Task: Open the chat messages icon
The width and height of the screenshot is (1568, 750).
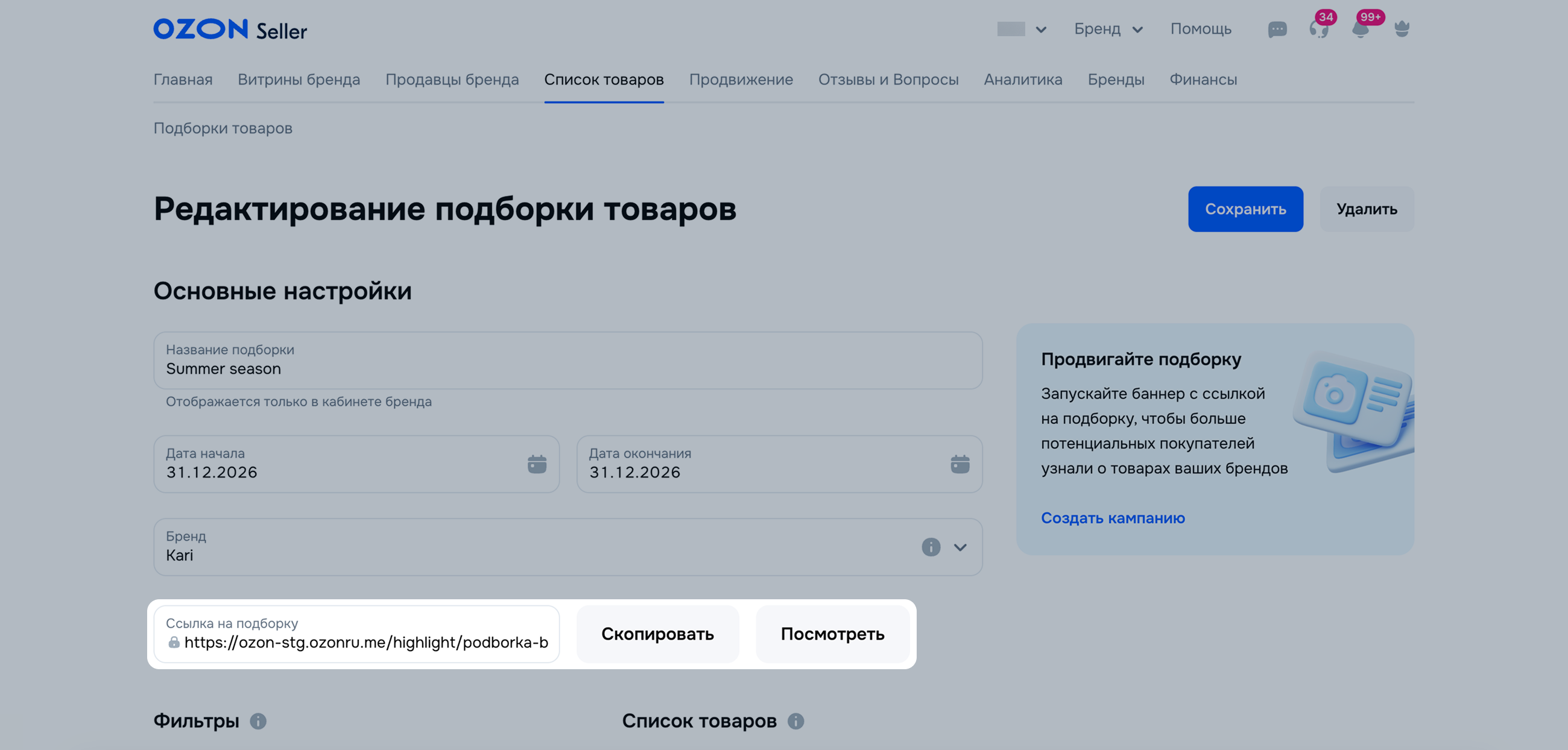Action: (x=1277, y=29)
